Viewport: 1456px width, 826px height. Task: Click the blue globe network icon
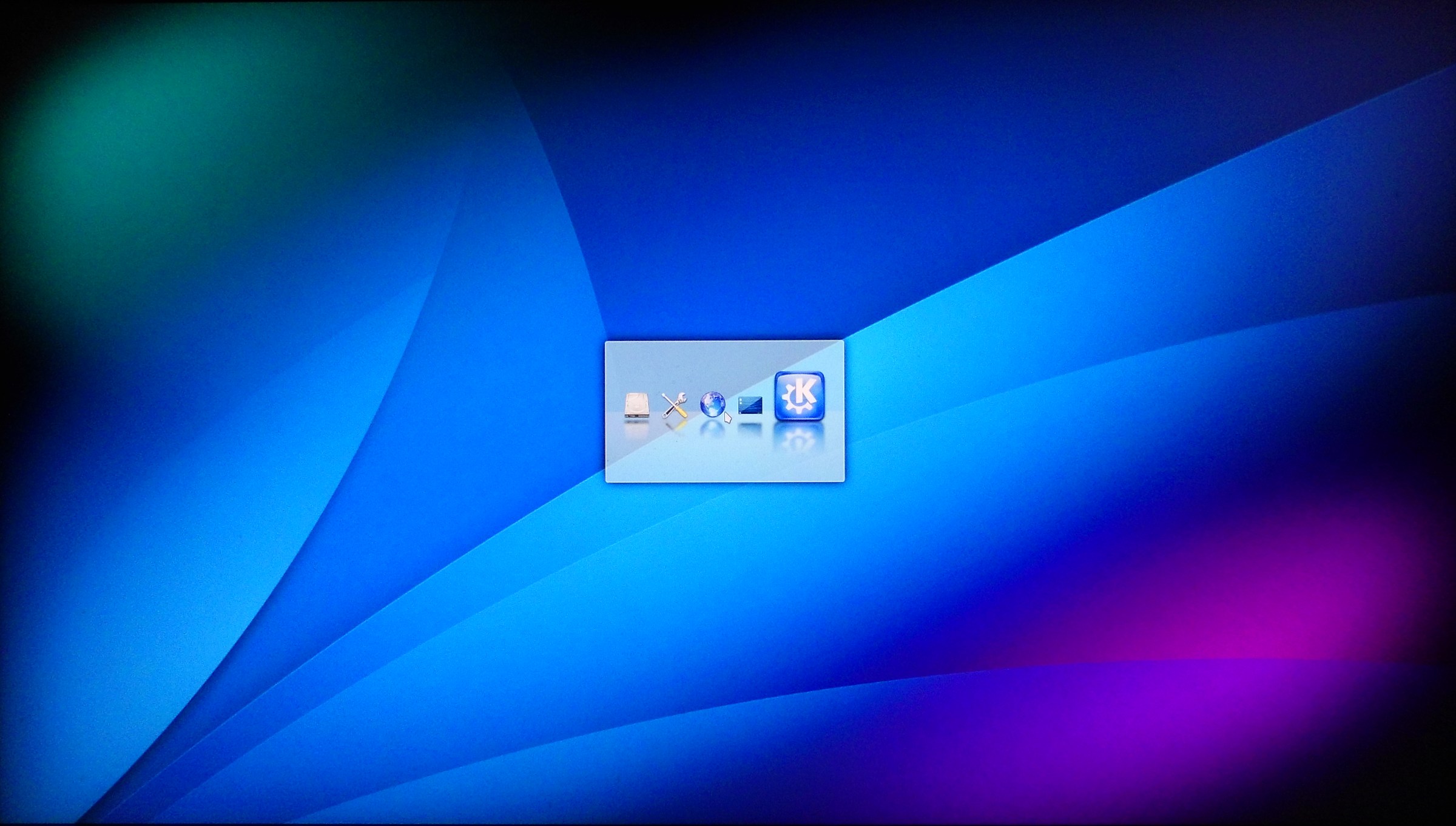[712, 405]
